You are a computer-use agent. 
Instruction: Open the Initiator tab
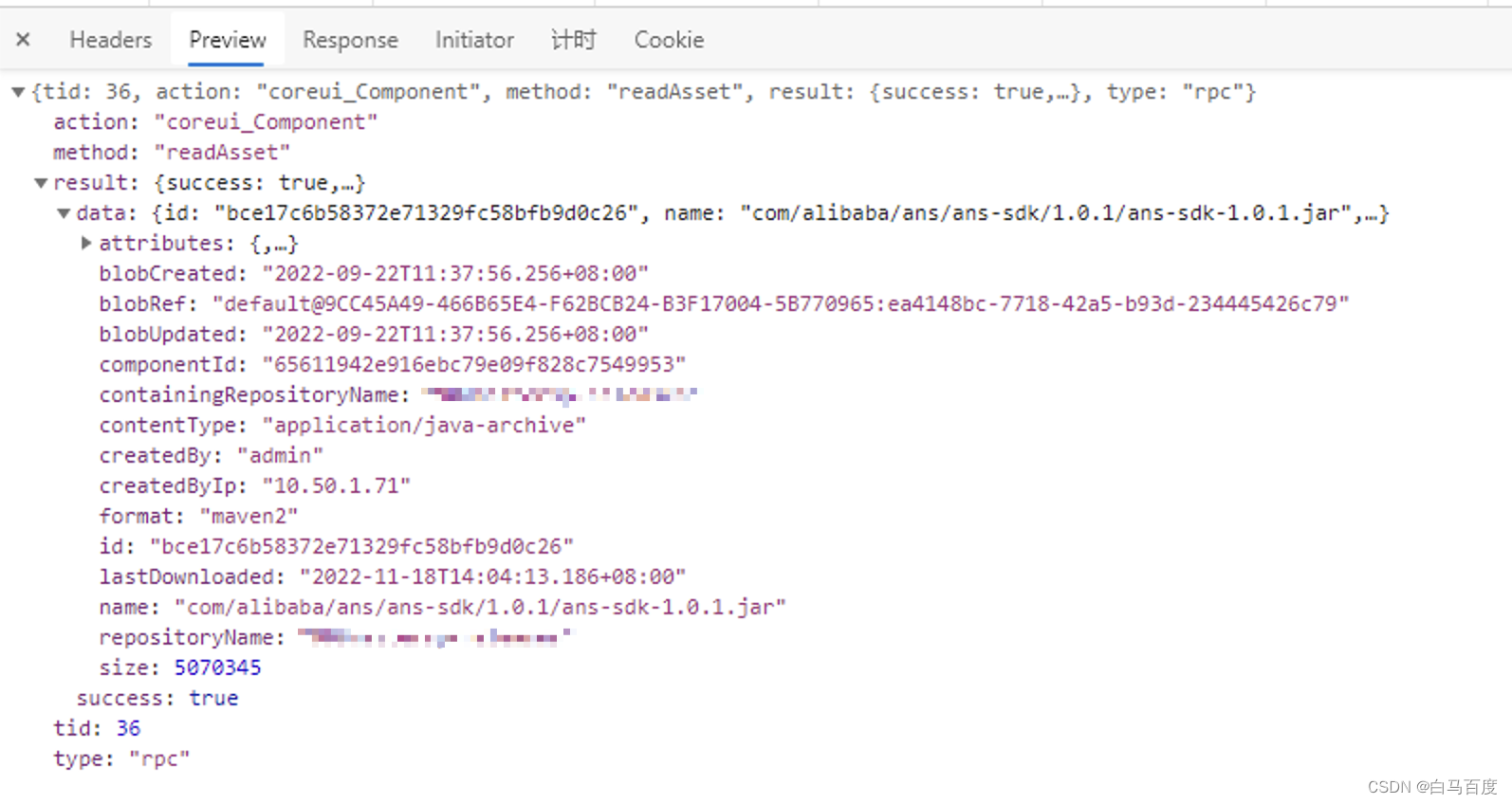pyautogui.click(x=474, y=40)
